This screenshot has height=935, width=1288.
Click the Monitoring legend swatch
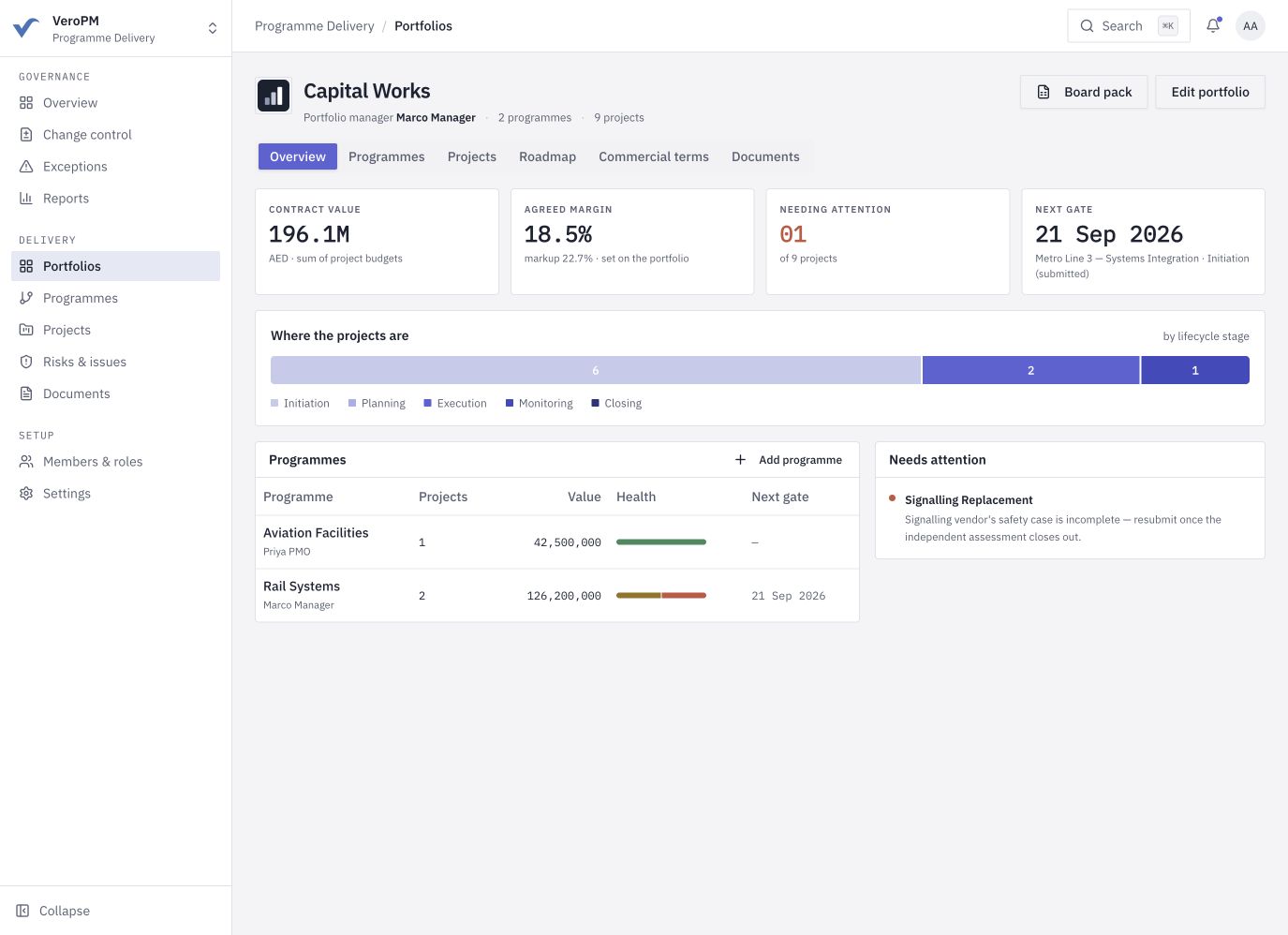coord(510,403)
